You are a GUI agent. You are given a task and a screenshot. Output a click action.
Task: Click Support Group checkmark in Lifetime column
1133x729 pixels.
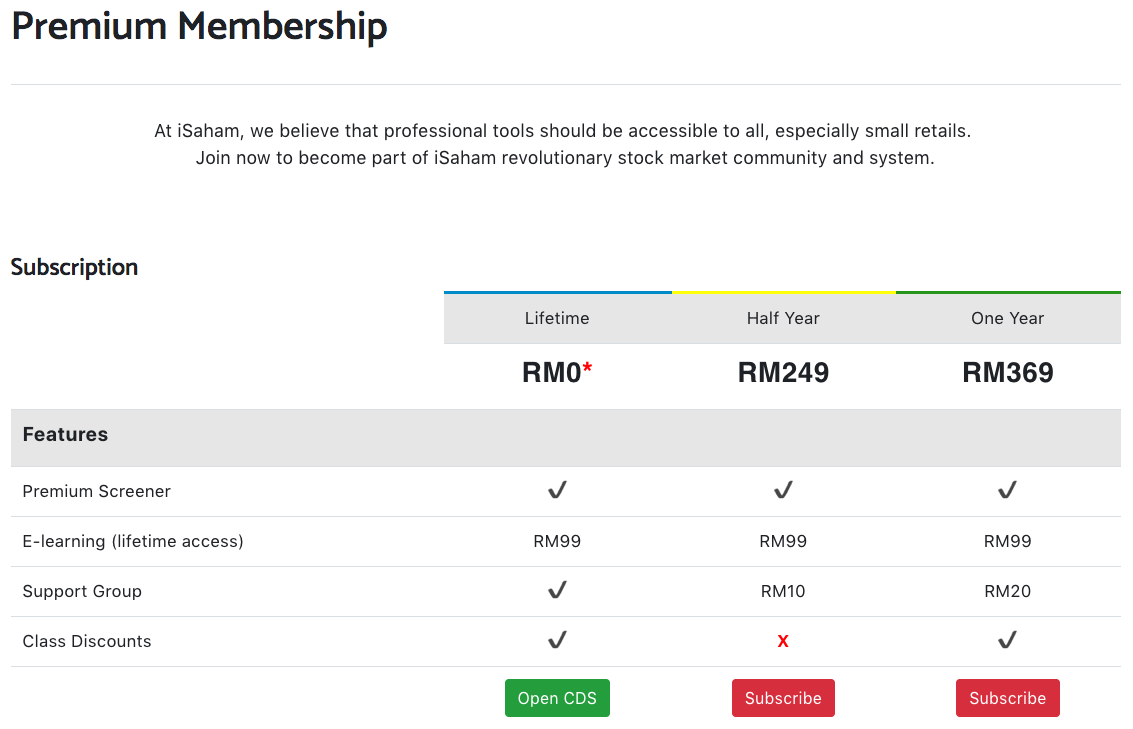coord(557,590)
